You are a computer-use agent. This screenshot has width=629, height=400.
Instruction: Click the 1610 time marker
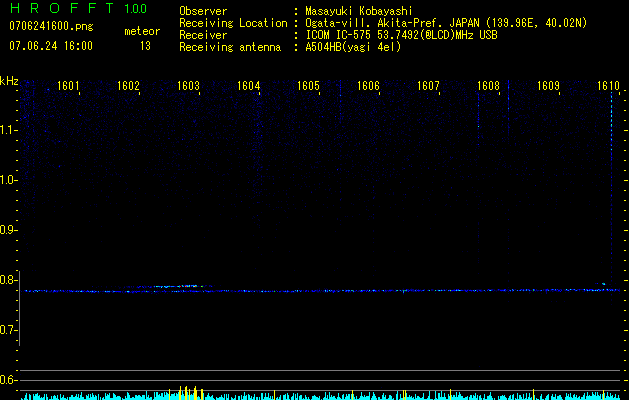click(x=608, y=86)
